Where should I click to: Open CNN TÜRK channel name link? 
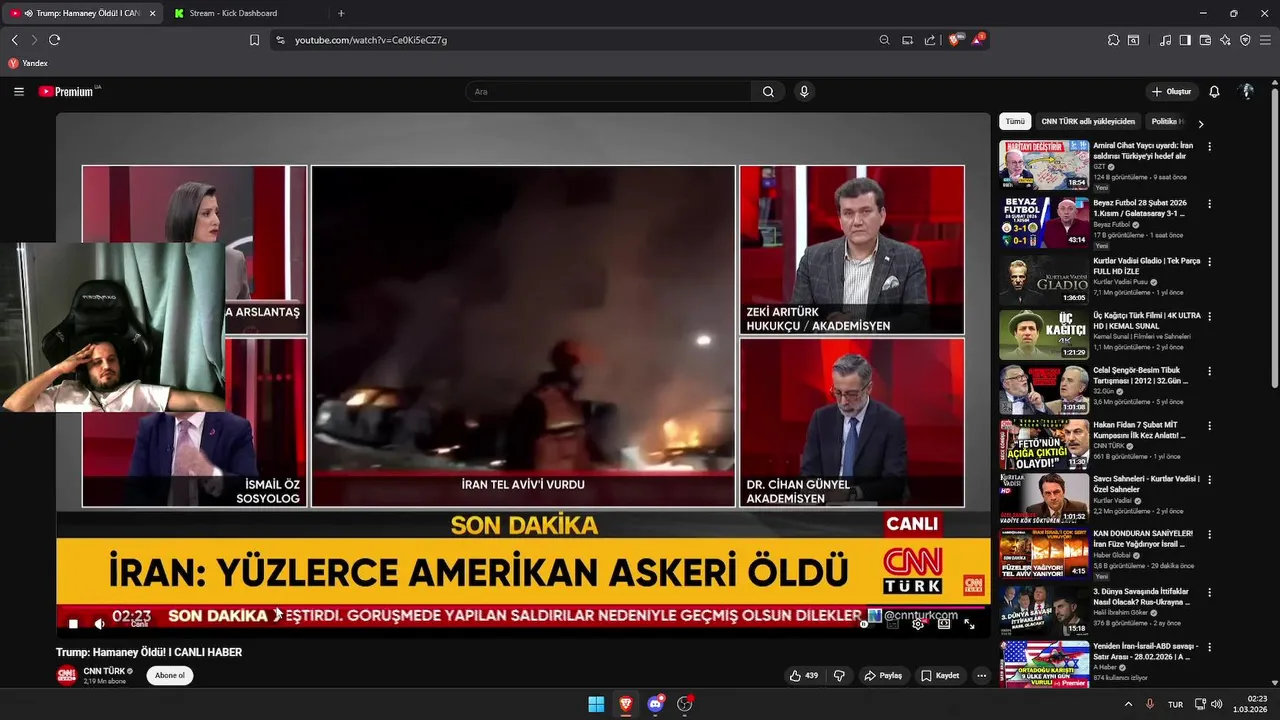click(x=104, y=671)
